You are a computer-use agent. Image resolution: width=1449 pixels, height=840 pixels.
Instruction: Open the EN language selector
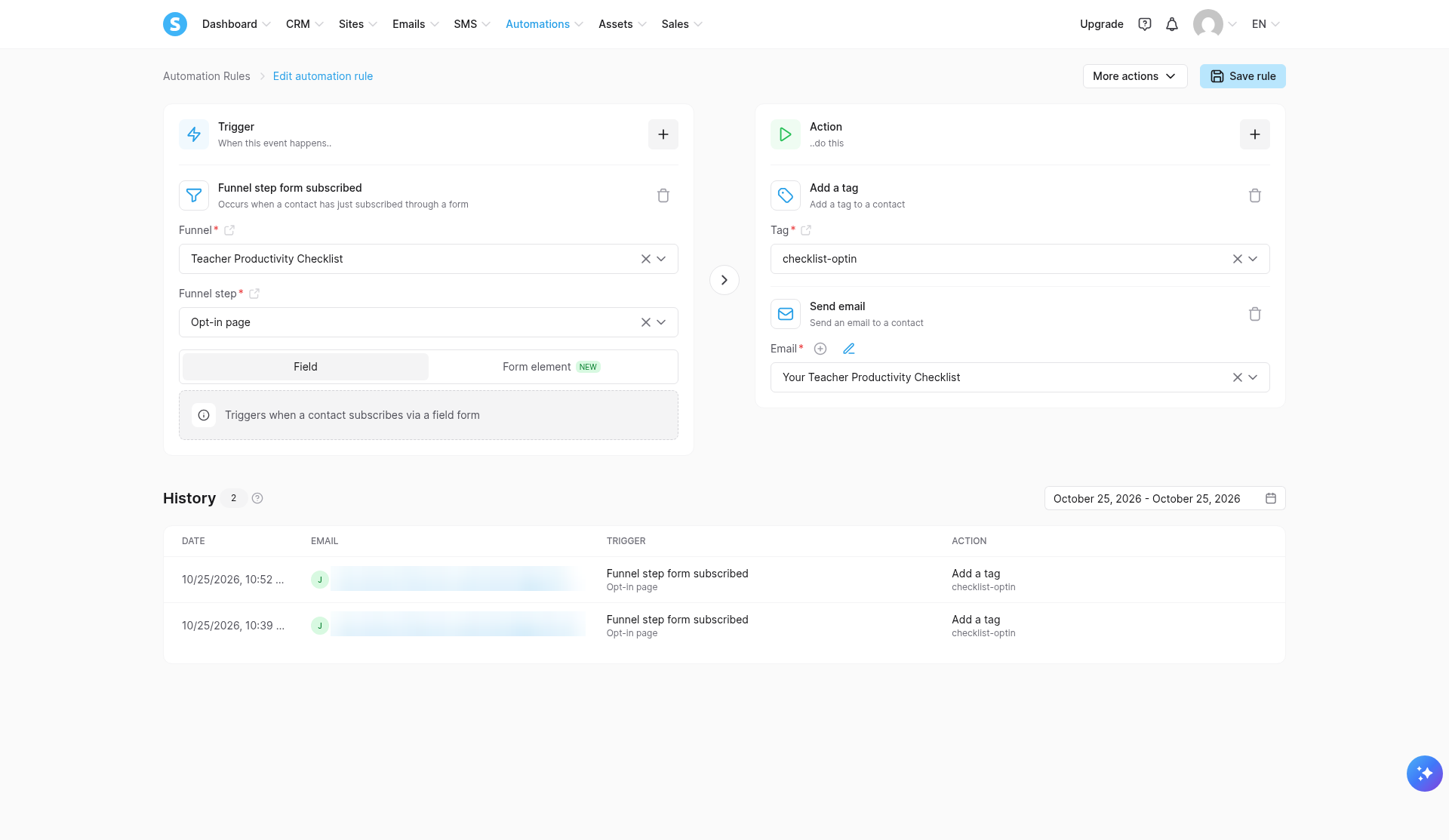(x=1266, y=24)
